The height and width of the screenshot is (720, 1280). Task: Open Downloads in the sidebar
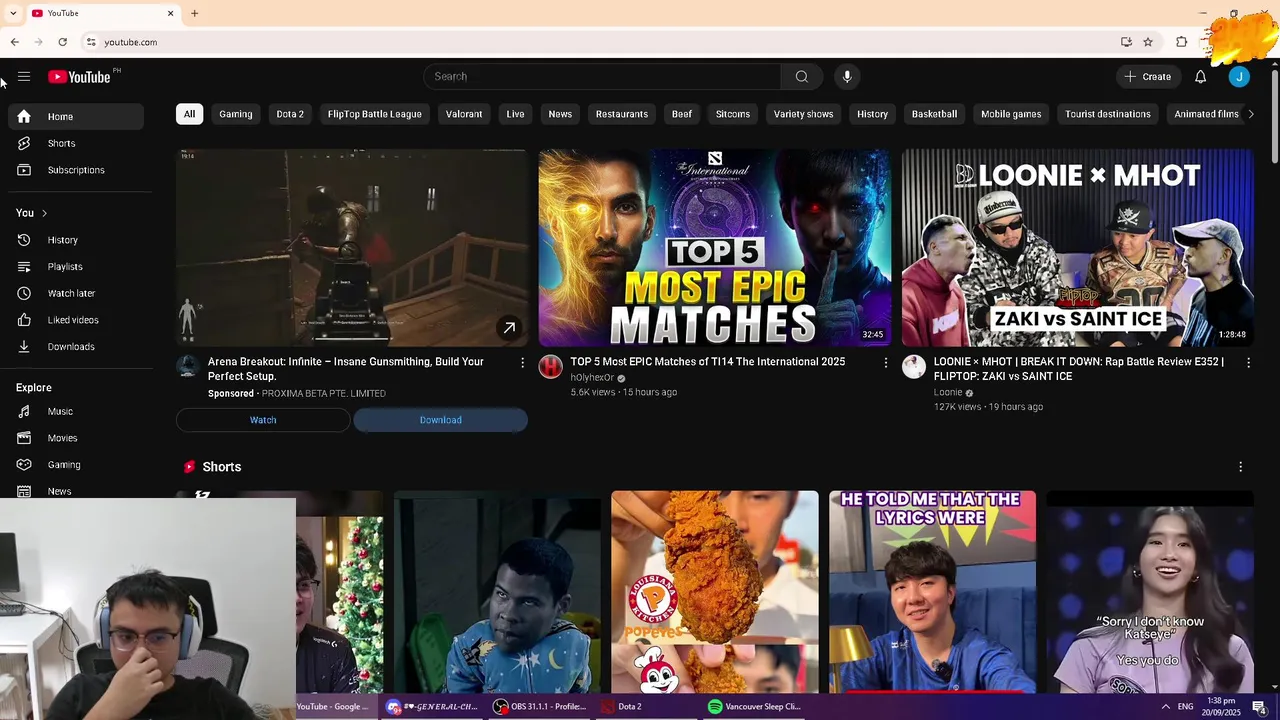pos(76,347)
